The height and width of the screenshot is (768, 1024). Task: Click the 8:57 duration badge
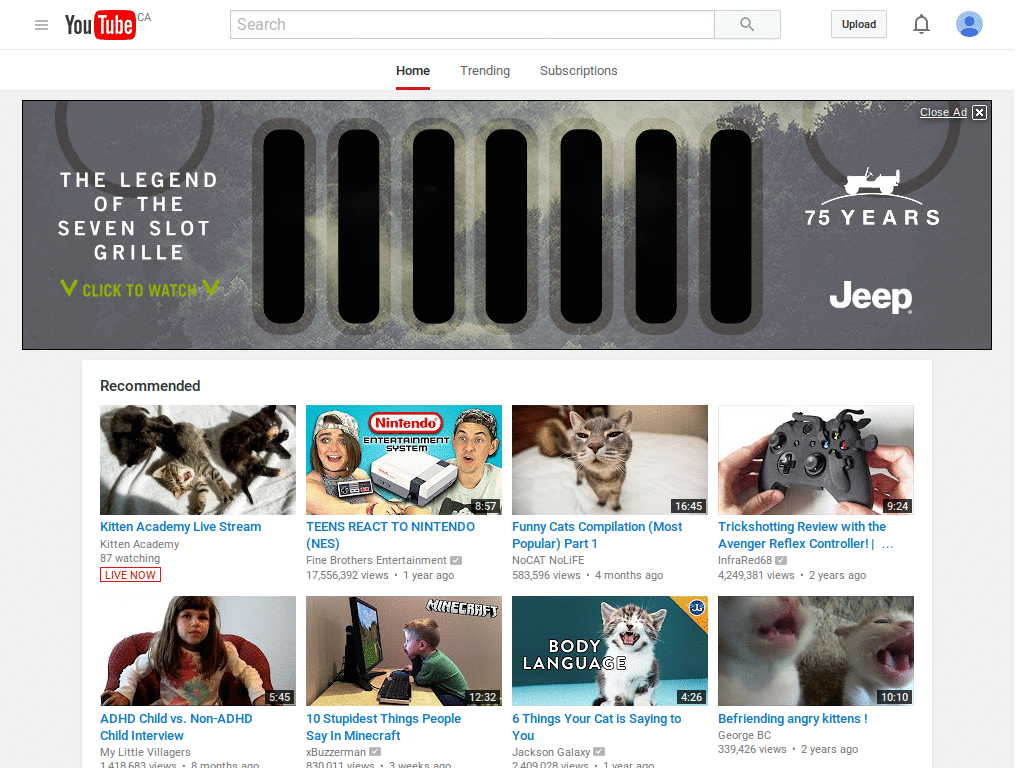(485, 506)
